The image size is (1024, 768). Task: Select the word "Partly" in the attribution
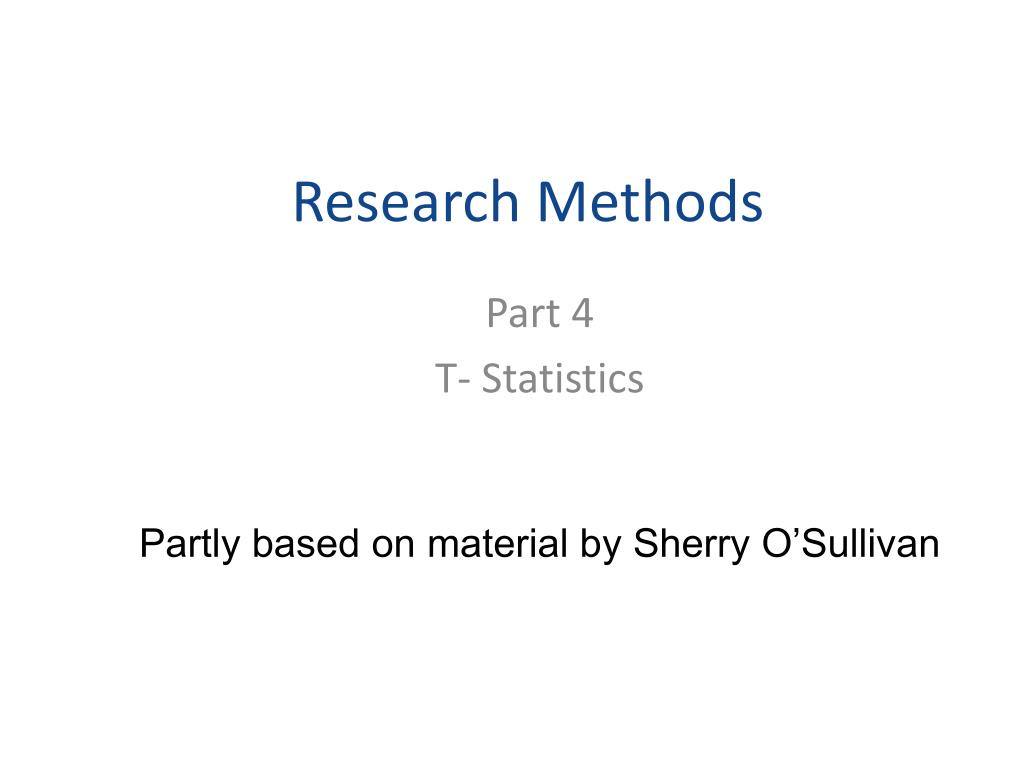pos(189,545)
